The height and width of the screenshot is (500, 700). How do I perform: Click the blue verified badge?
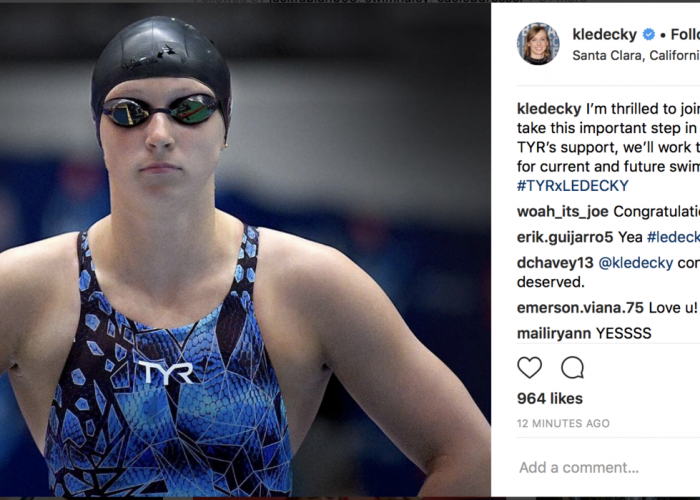pyautogui.click(x=649, y=34)
